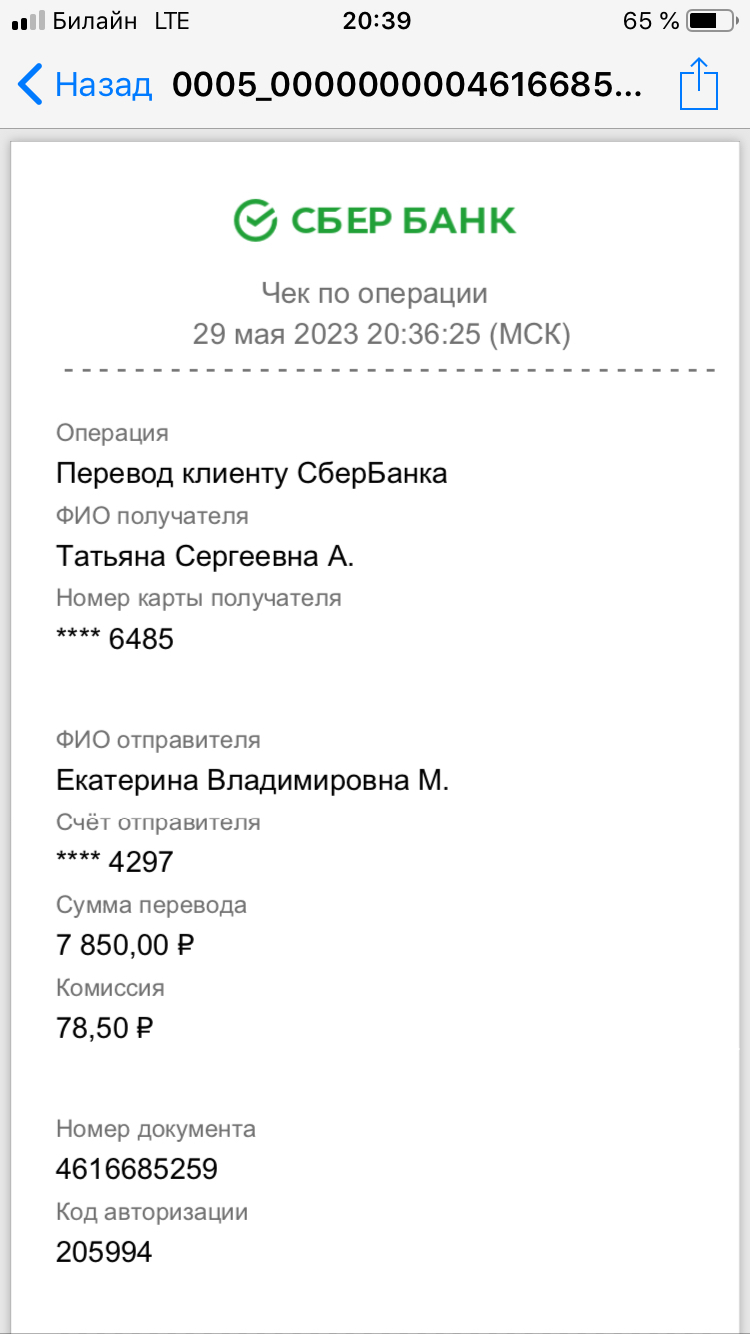
Task: Select the transfer amount 7 850,00 ₽
Action: click(125, 944)
